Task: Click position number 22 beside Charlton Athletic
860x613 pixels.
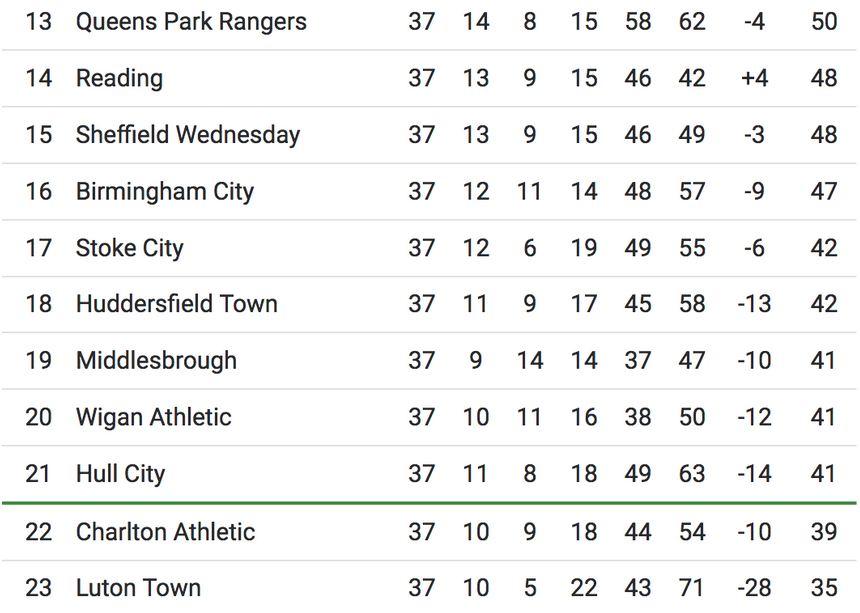Action: (x=38, y=532)
